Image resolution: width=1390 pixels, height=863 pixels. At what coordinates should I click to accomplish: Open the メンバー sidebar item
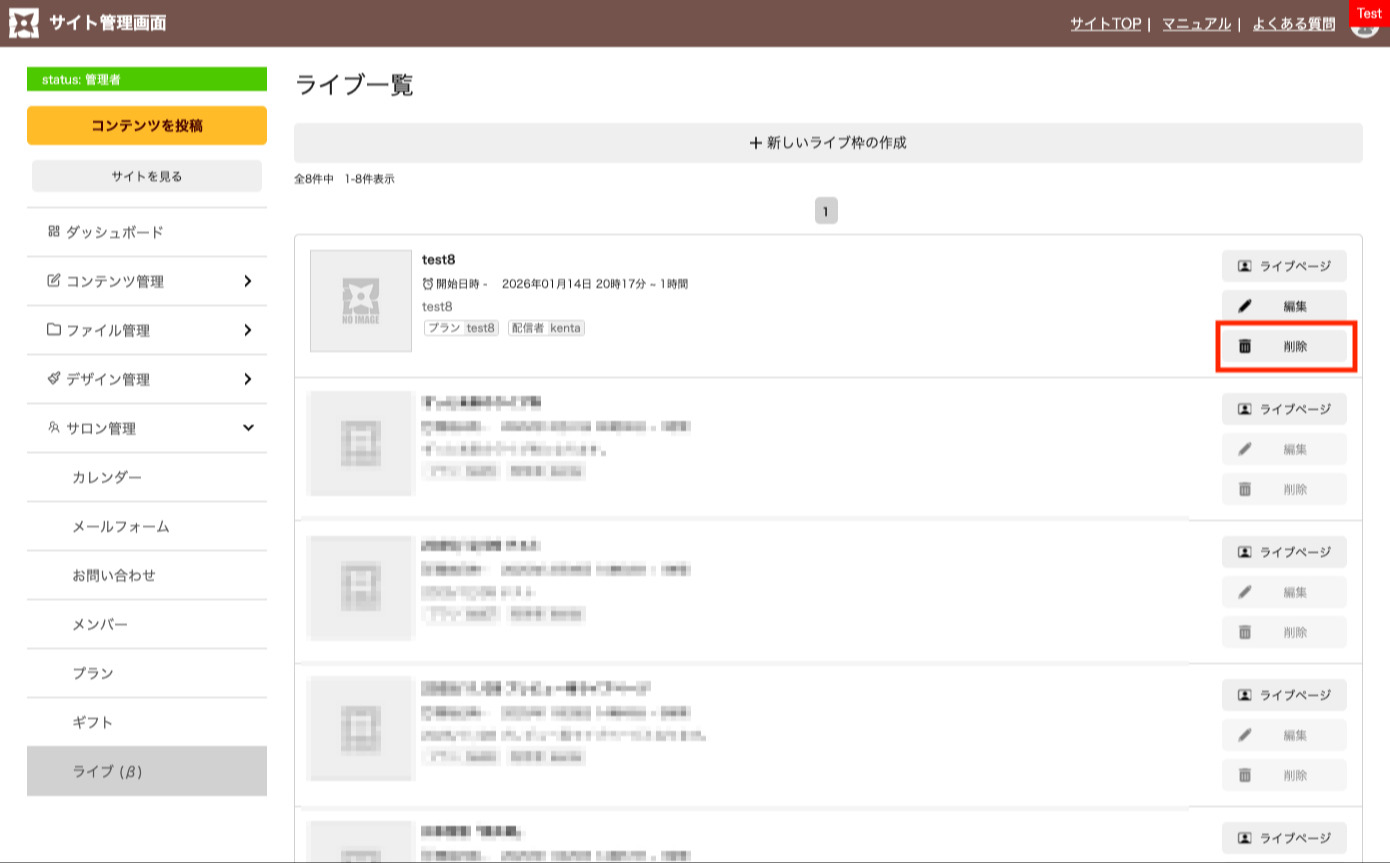pyautogui.click(x=100, y=625)
